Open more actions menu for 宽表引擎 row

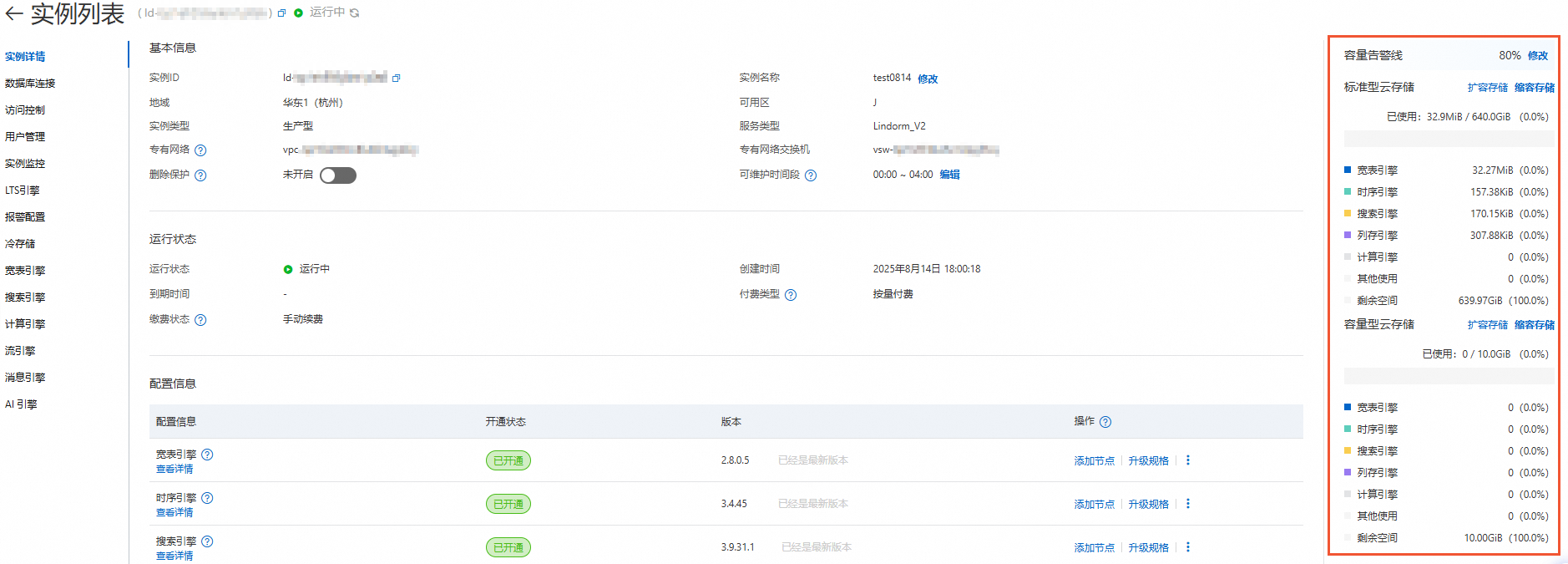[x=1188, y=460]
